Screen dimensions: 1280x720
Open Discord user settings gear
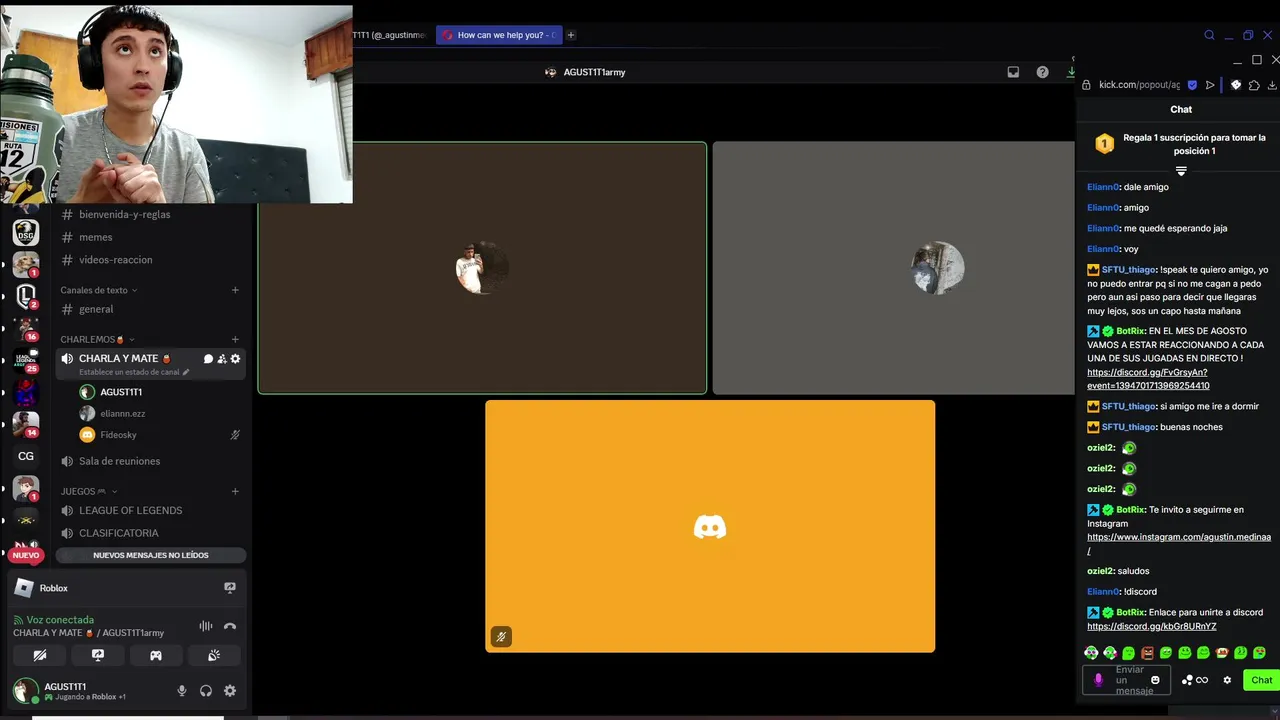[x=230, y=690]
